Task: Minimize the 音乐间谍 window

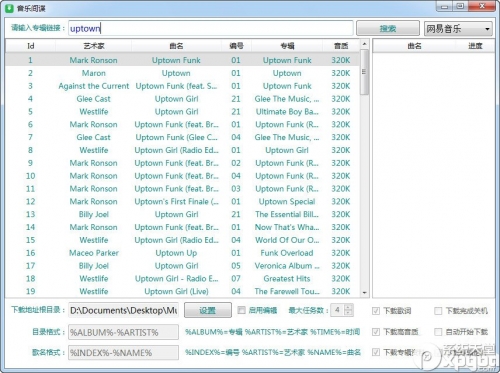Action: pyautogui.click(x=445, y=6)
